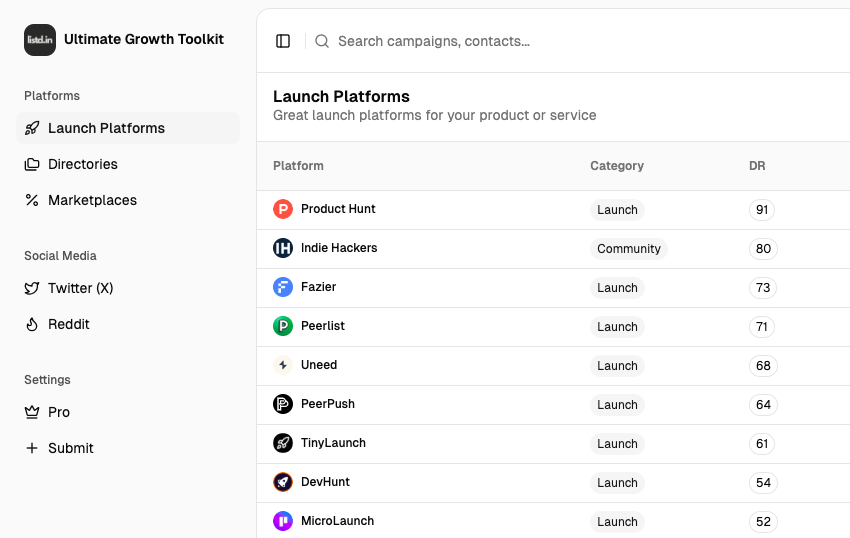Image resolution: width=850 pixels, height=538 pixels.
Task: Go to Marketplaces page
Action: click(92, 200)
